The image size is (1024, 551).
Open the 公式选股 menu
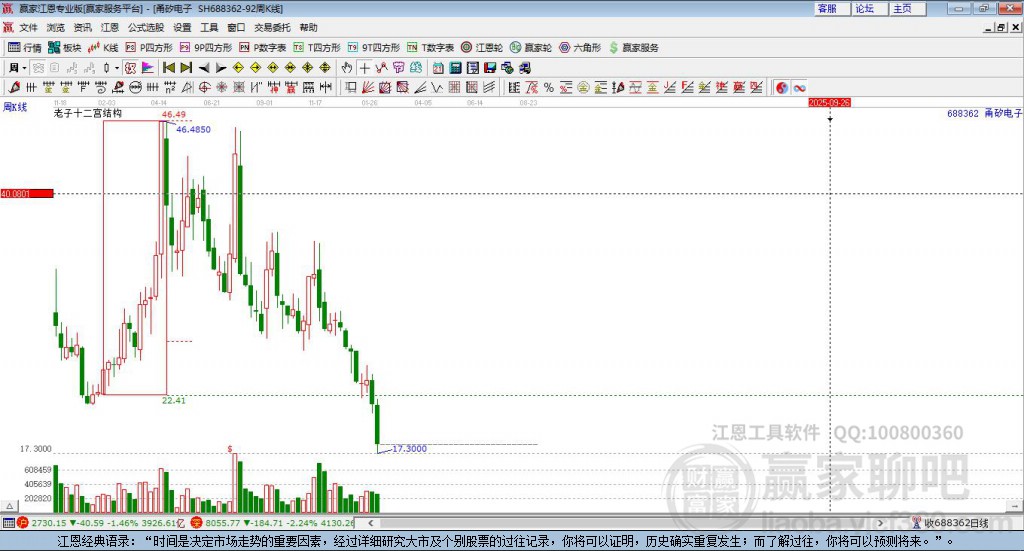pyautogui.click(x=146, y=27)
